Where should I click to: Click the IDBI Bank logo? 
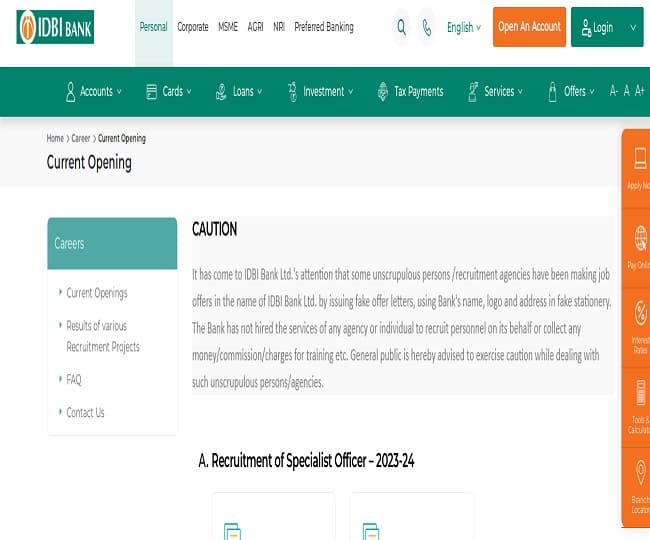coord(56,28)
